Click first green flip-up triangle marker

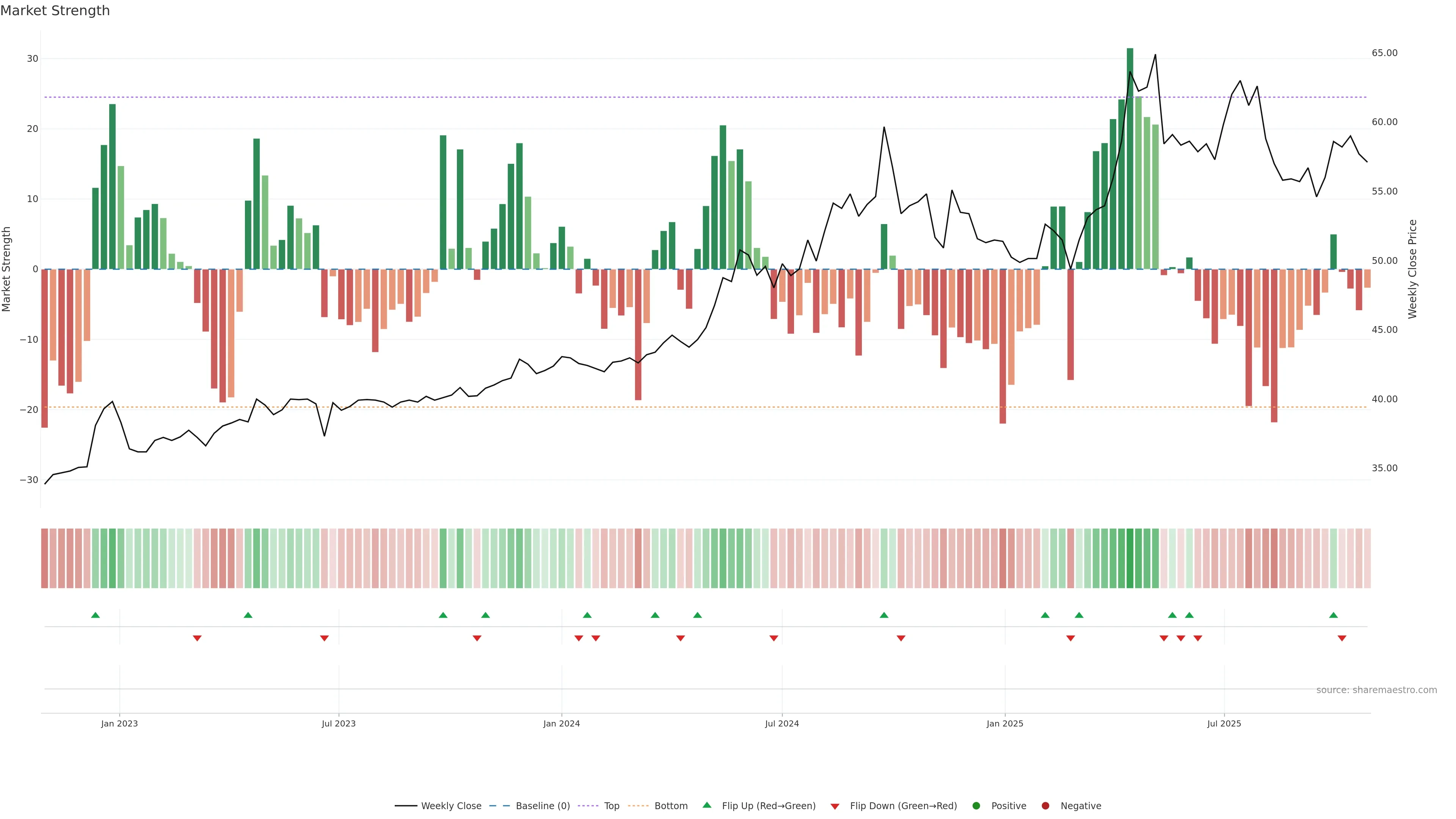tap(96, 615)
